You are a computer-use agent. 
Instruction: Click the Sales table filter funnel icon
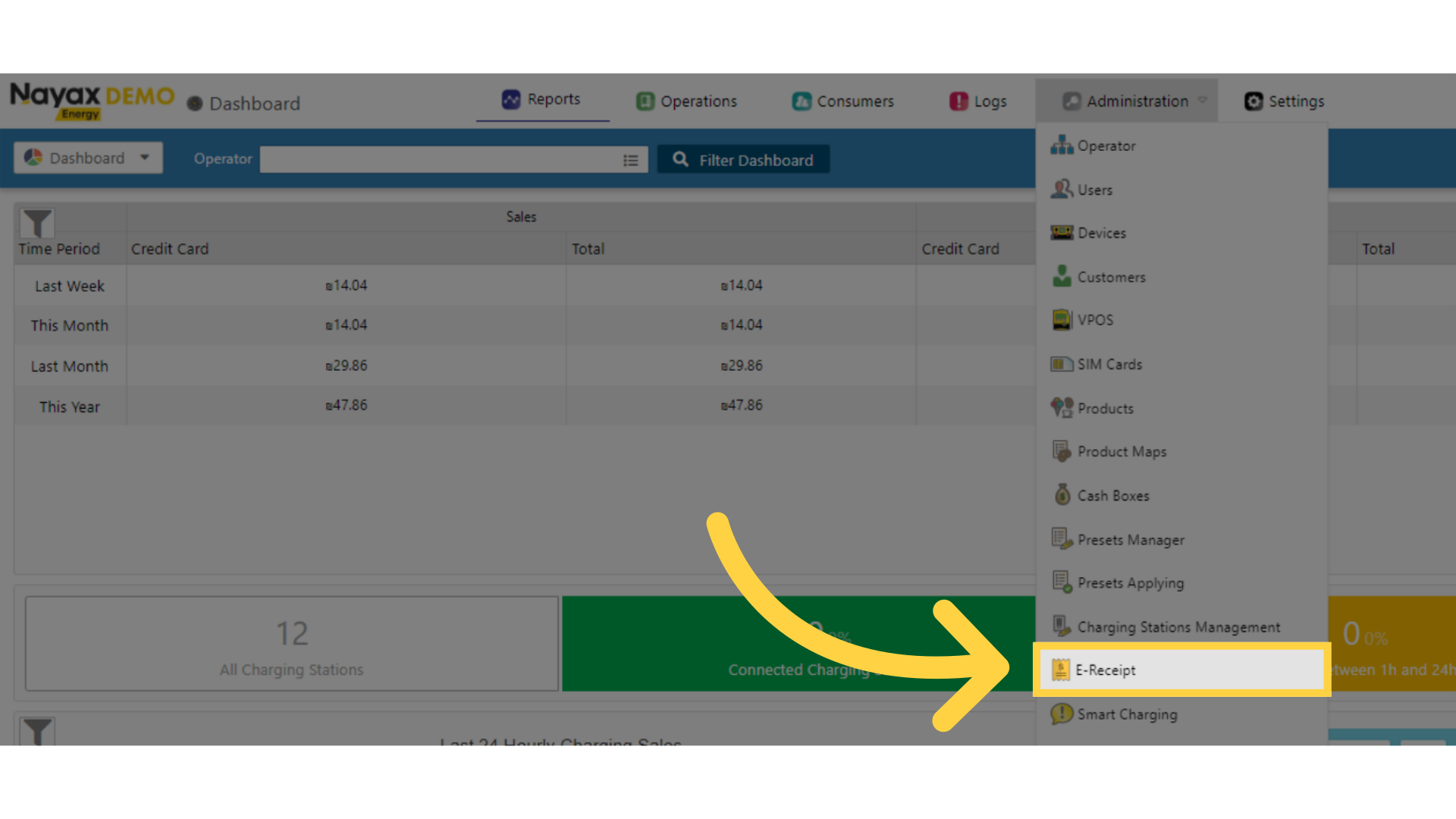click(x=37, y=223)
